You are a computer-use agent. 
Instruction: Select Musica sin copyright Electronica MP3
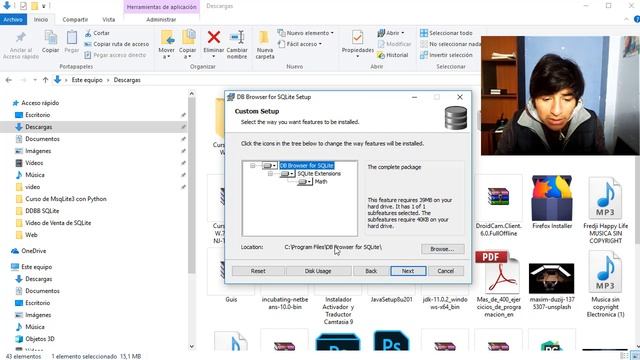(x=605, y=284)
